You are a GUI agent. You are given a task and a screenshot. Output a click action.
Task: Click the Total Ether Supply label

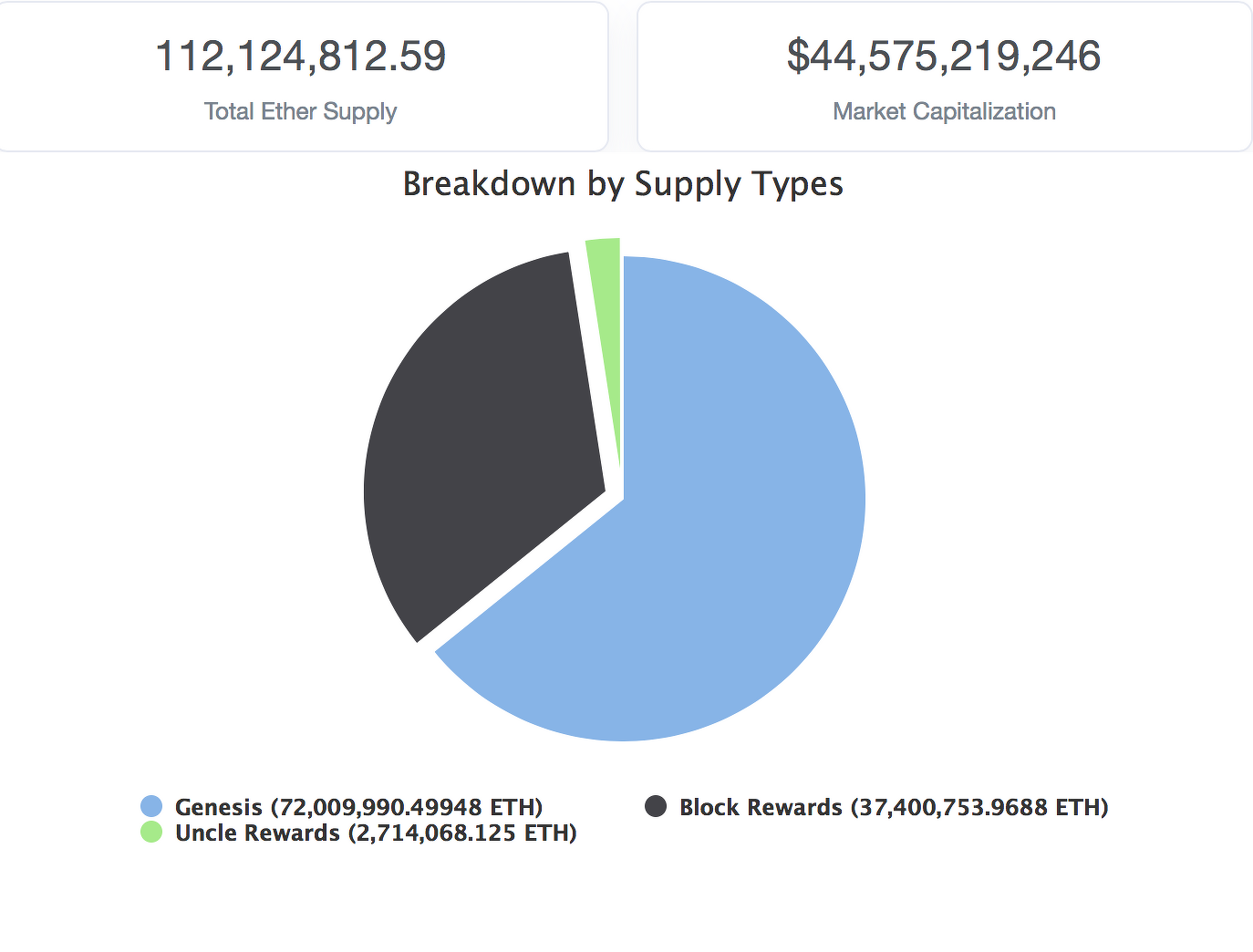click(301, 111)
